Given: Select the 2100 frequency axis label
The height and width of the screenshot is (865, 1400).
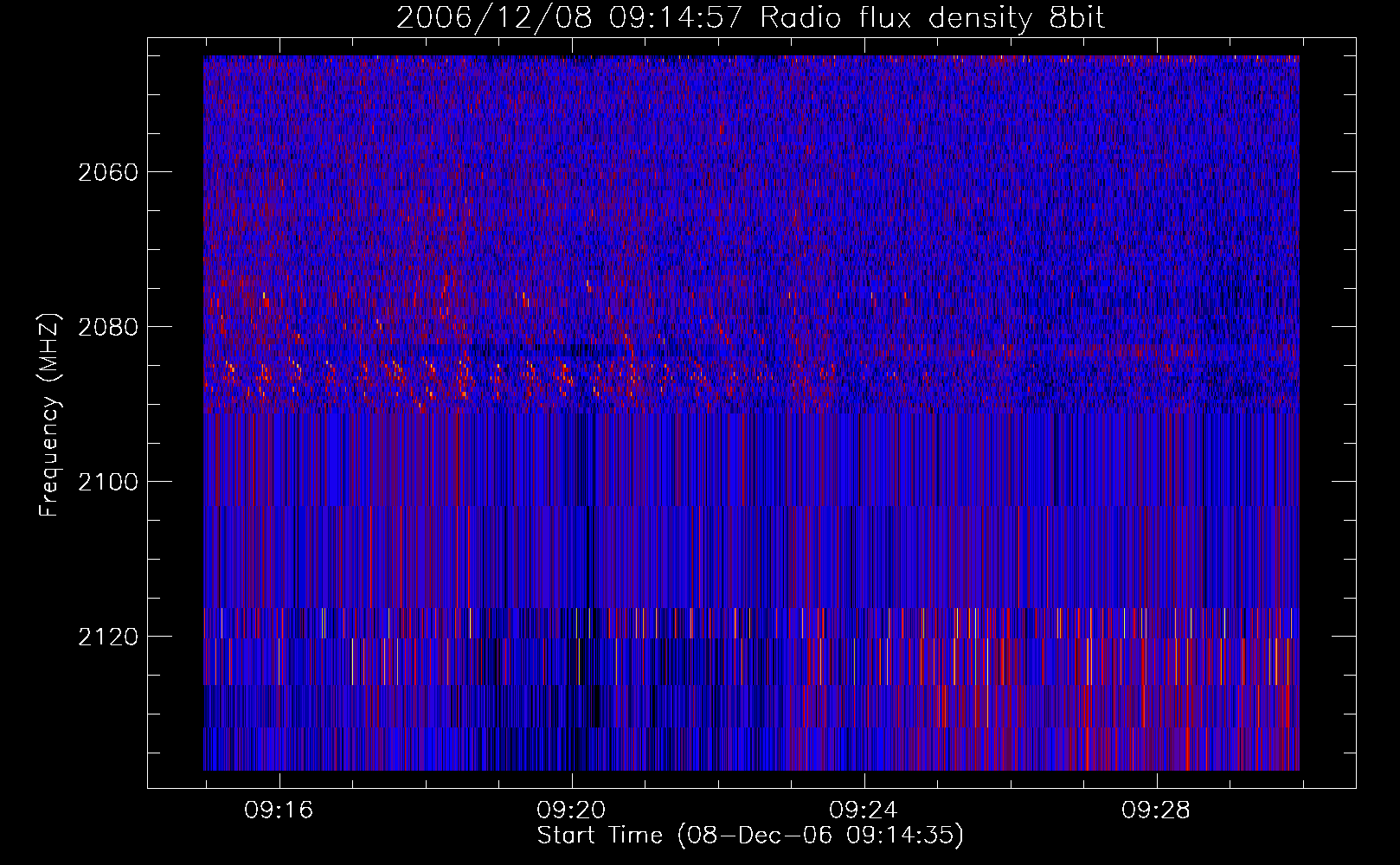Looking at the screenshot, I should tap(108, 482).
